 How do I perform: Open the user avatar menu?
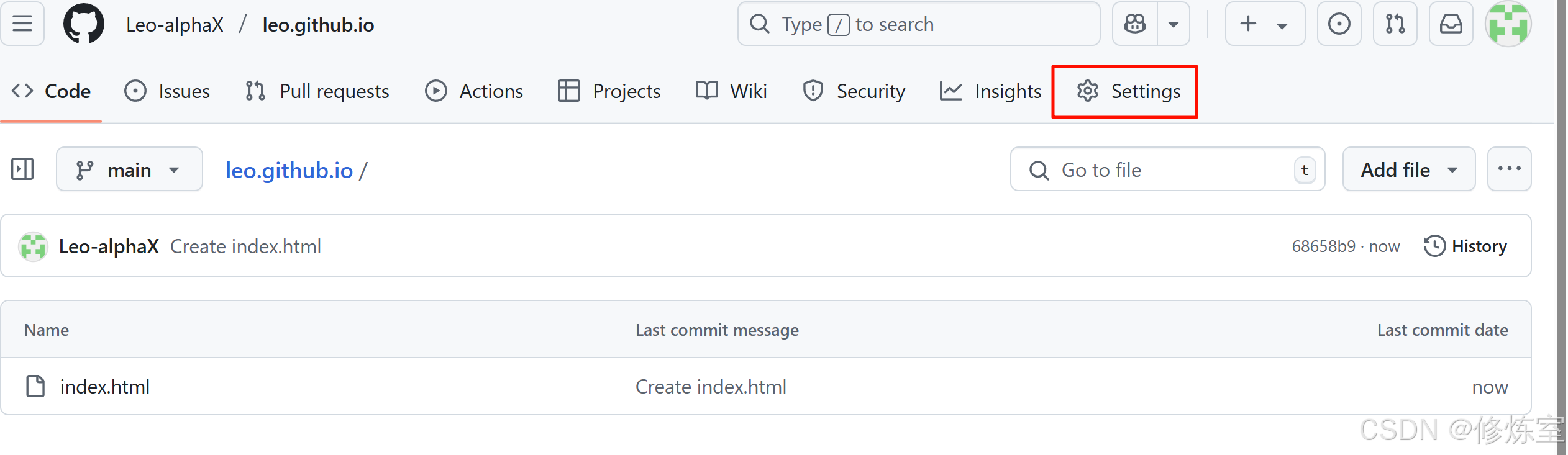click(1508, 24)
